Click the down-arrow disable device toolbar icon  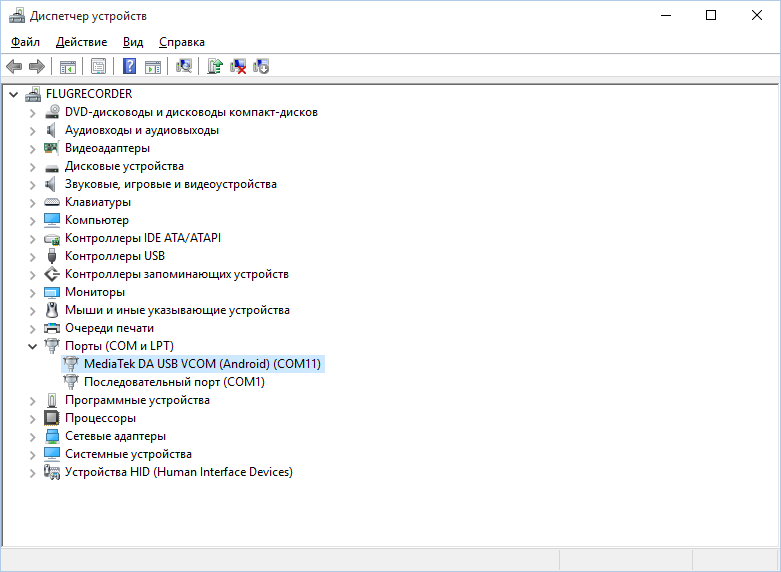click(261, 67)
